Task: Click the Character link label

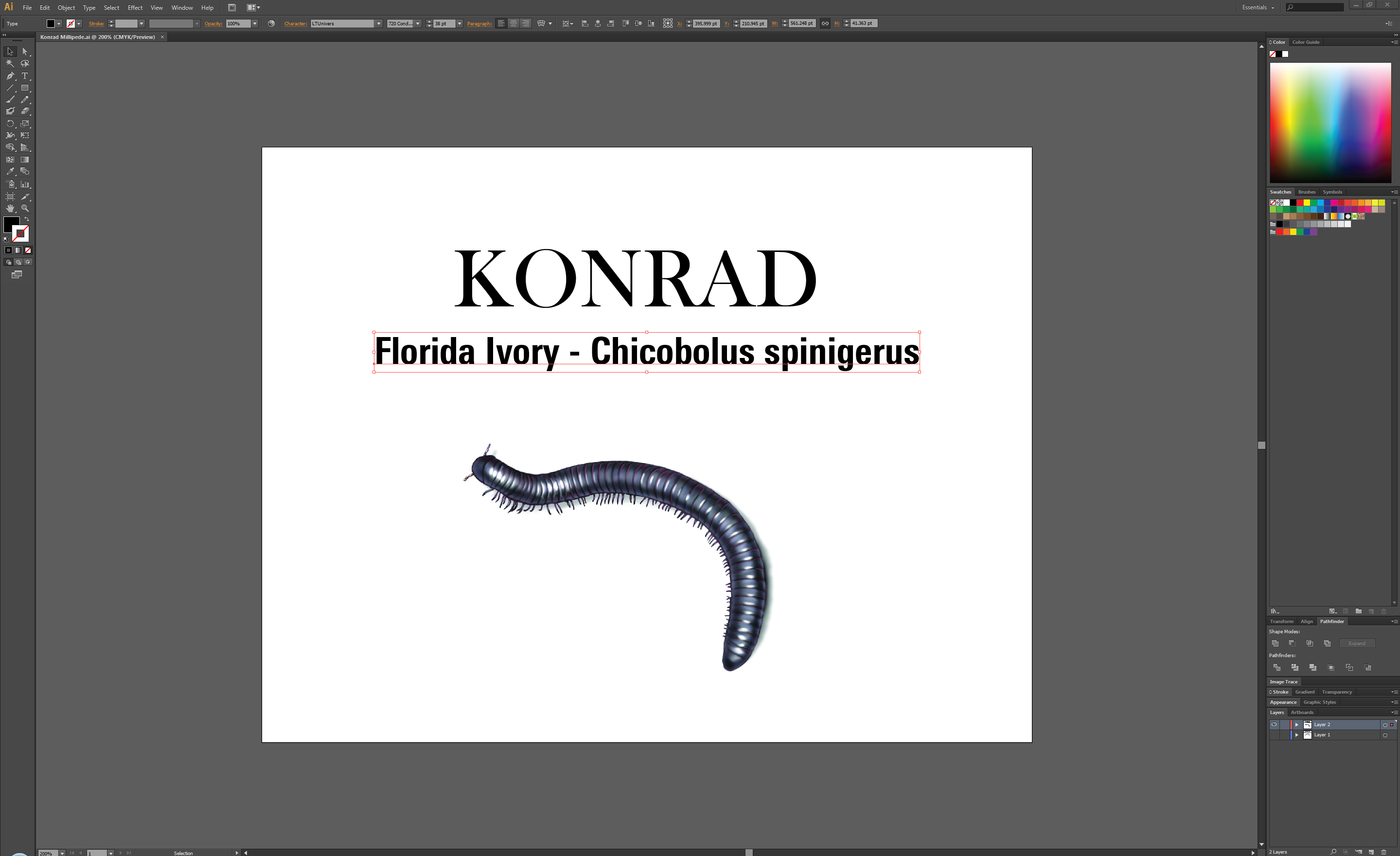Action: 296,23
